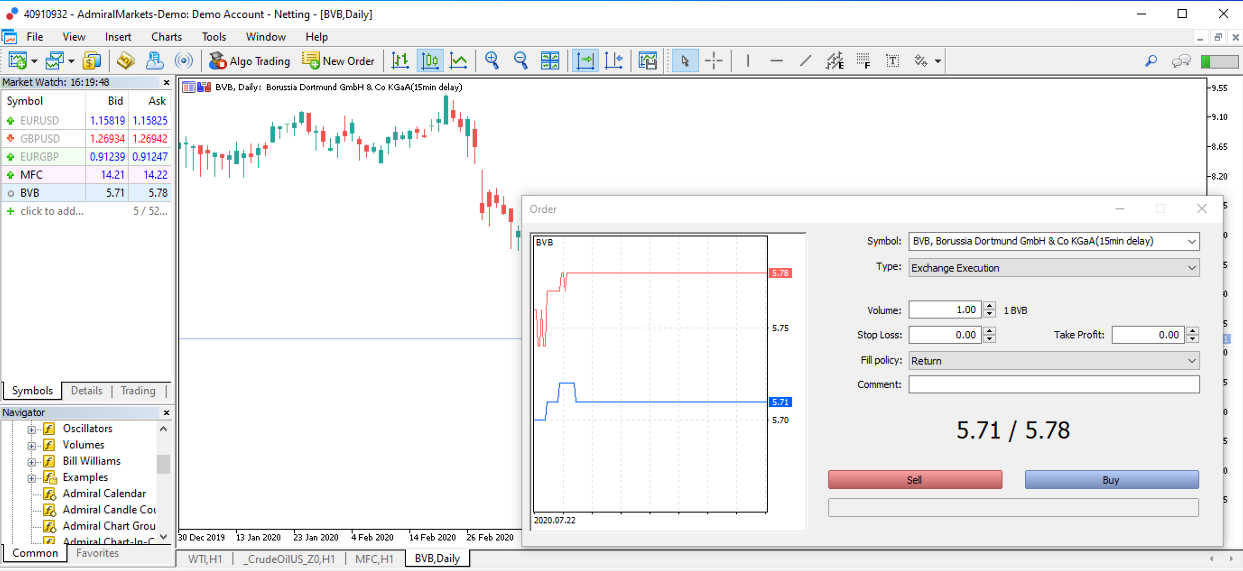Select vertical line drawing tool
This screenshot has height=571, width=1243.
tap(748, 61)
